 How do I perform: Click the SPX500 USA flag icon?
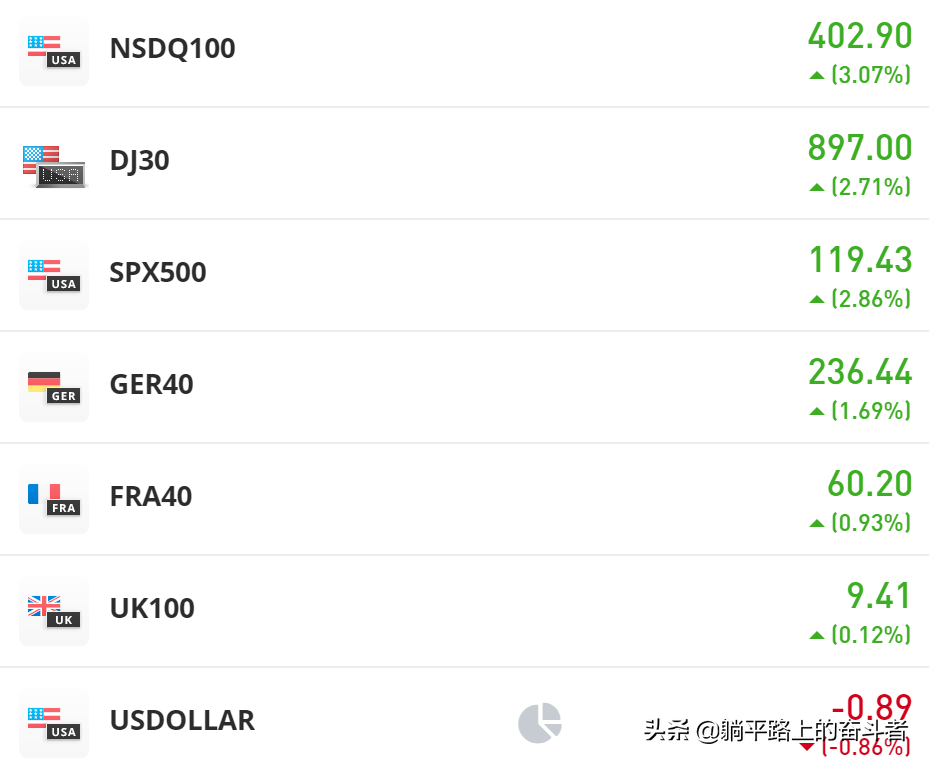(54, 274)
